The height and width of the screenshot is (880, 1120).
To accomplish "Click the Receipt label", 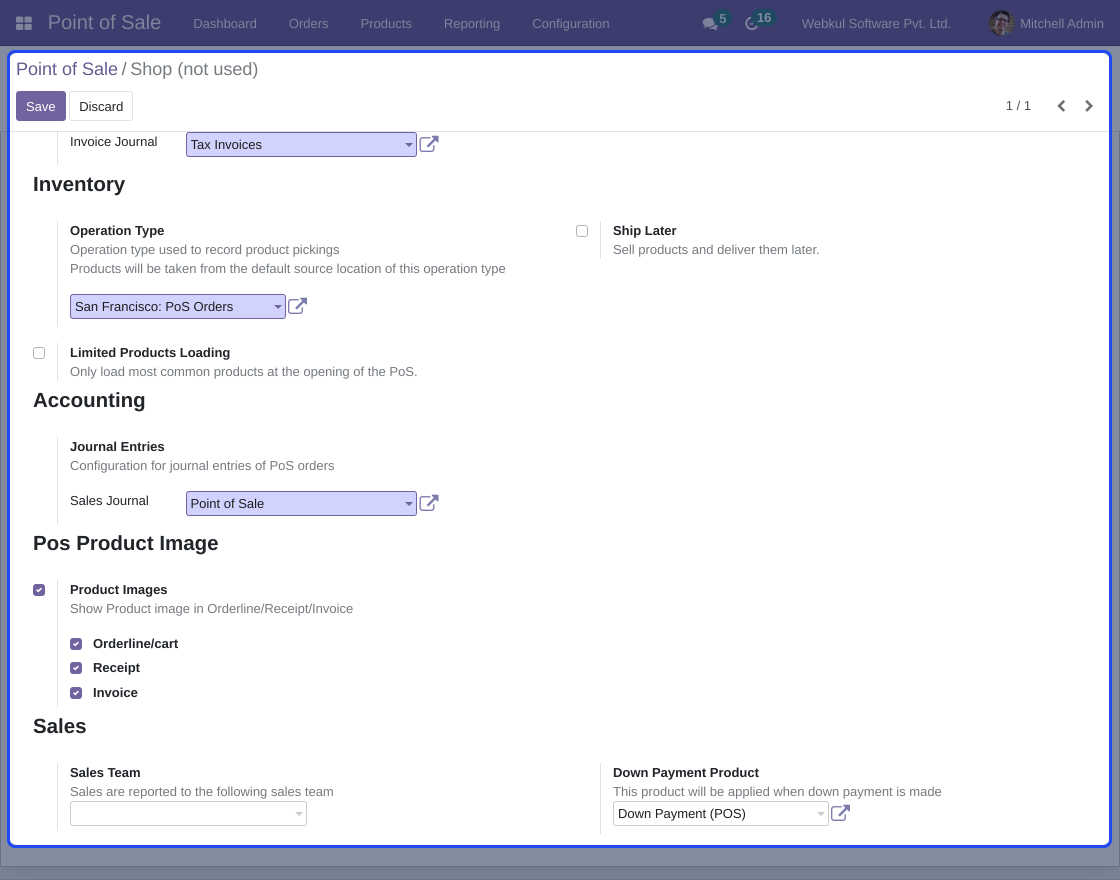I will pyautogui.click(x=116, y=668).
